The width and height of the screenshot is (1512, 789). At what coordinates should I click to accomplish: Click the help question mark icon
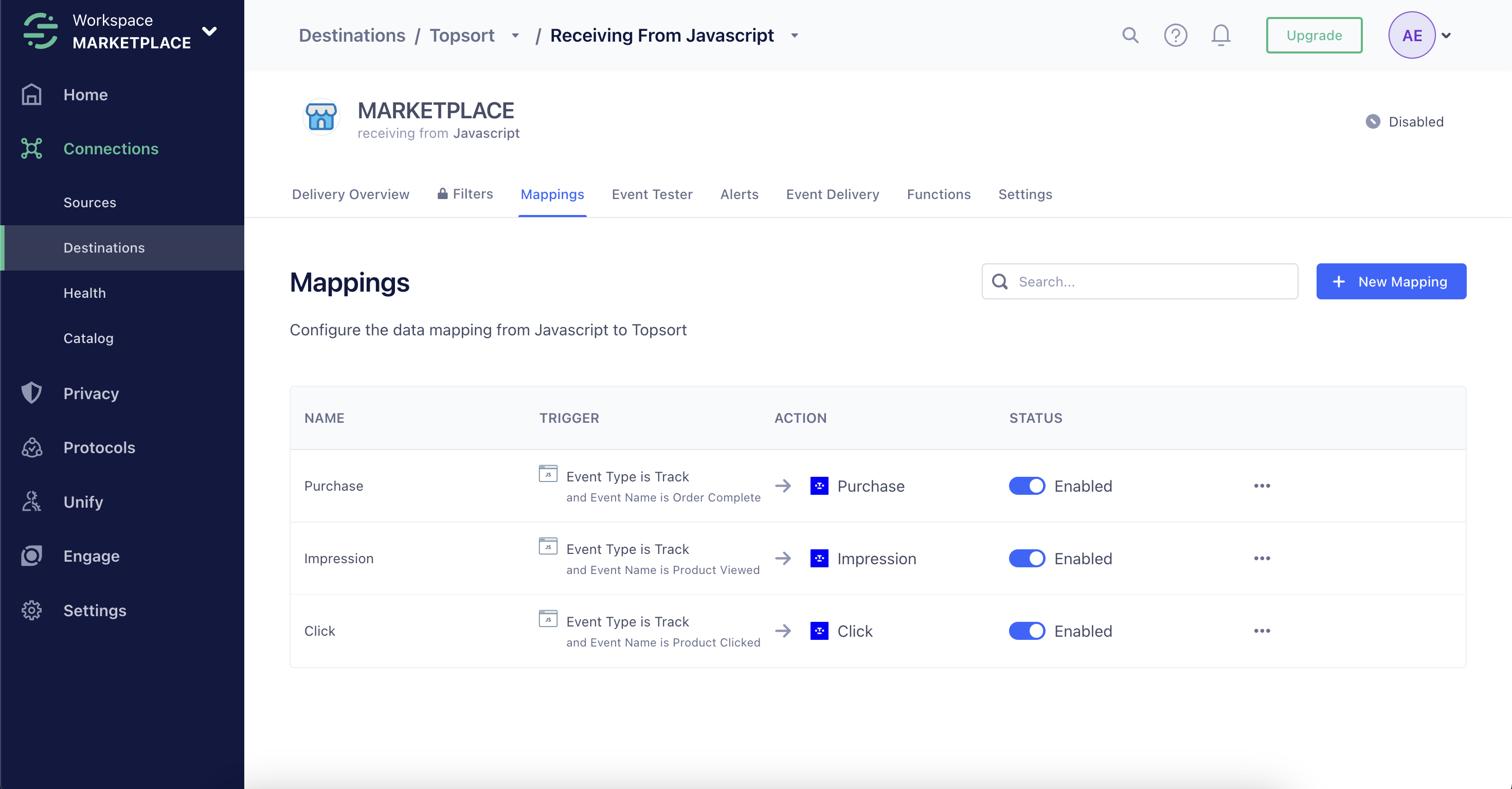point(1176,35)
